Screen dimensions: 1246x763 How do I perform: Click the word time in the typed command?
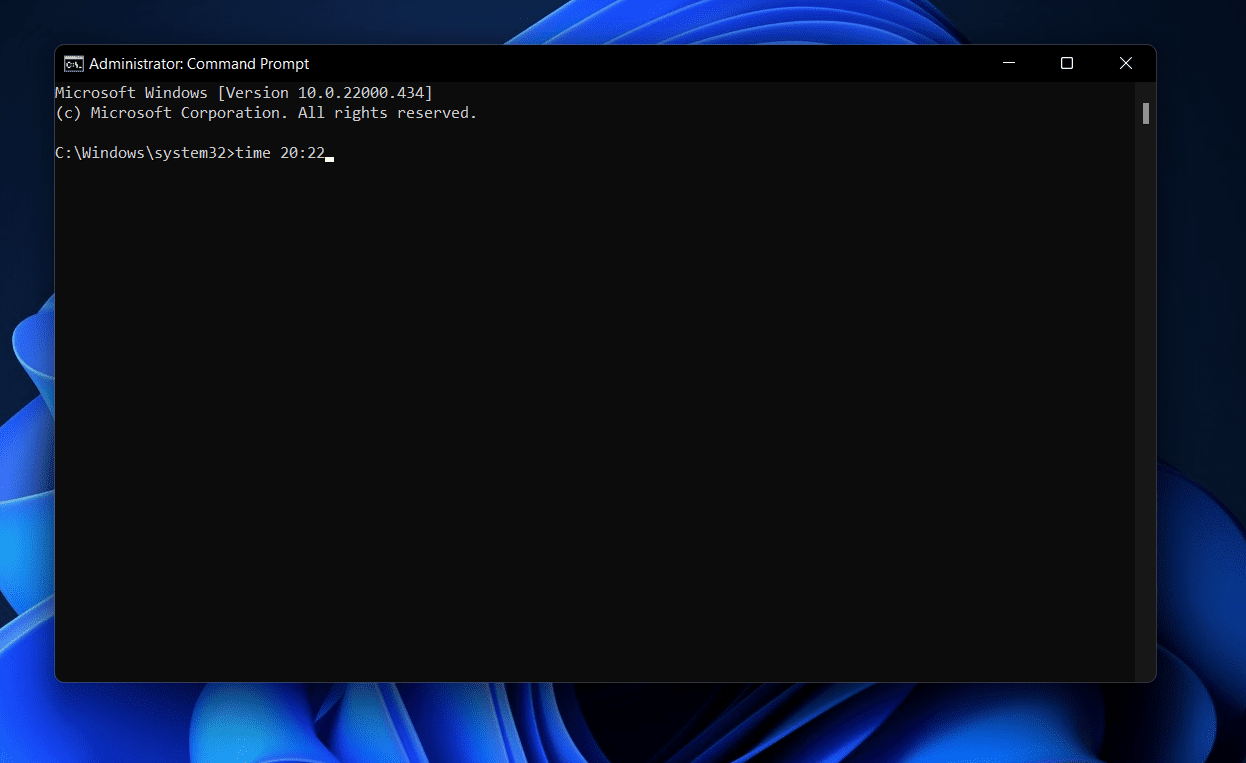pyautogui.click(x=252, y=152)
